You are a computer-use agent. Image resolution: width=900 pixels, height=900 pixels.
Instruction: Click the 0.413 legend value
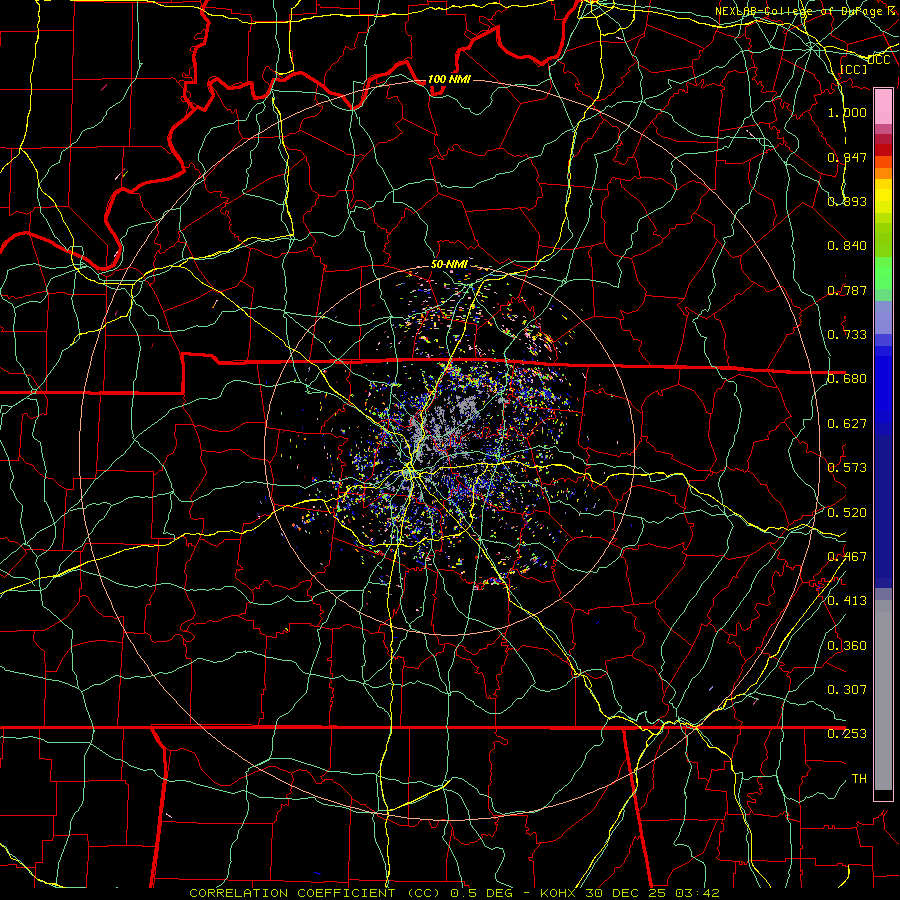[x=847, y=601]
